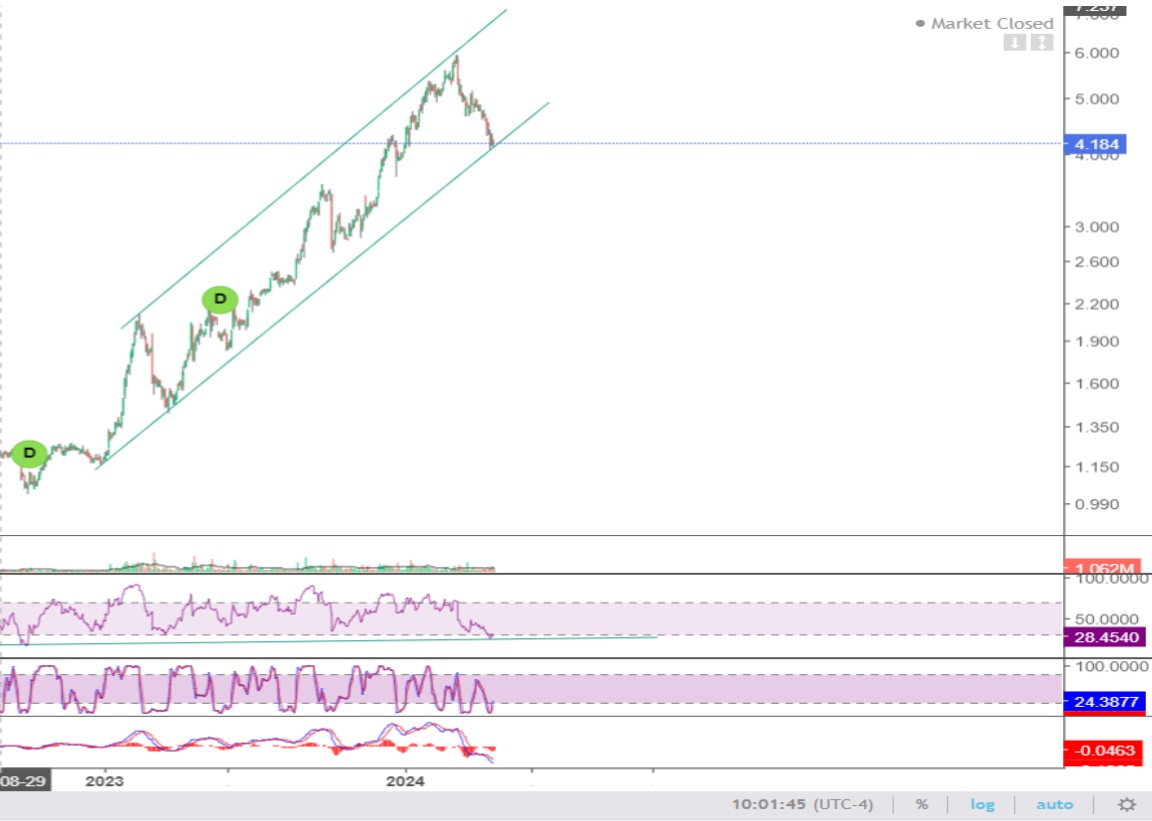Click the 2023 label on the time axis
1152x821 pixels.
coord(104,781)
